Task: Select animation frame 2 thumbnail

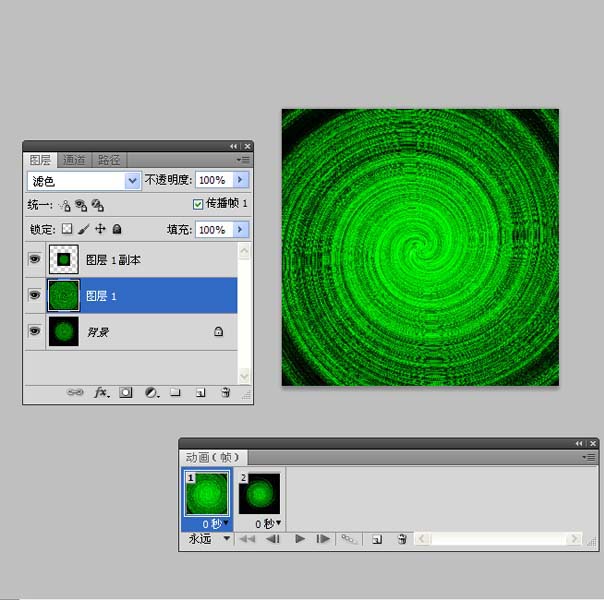Action: coord(260,494)
